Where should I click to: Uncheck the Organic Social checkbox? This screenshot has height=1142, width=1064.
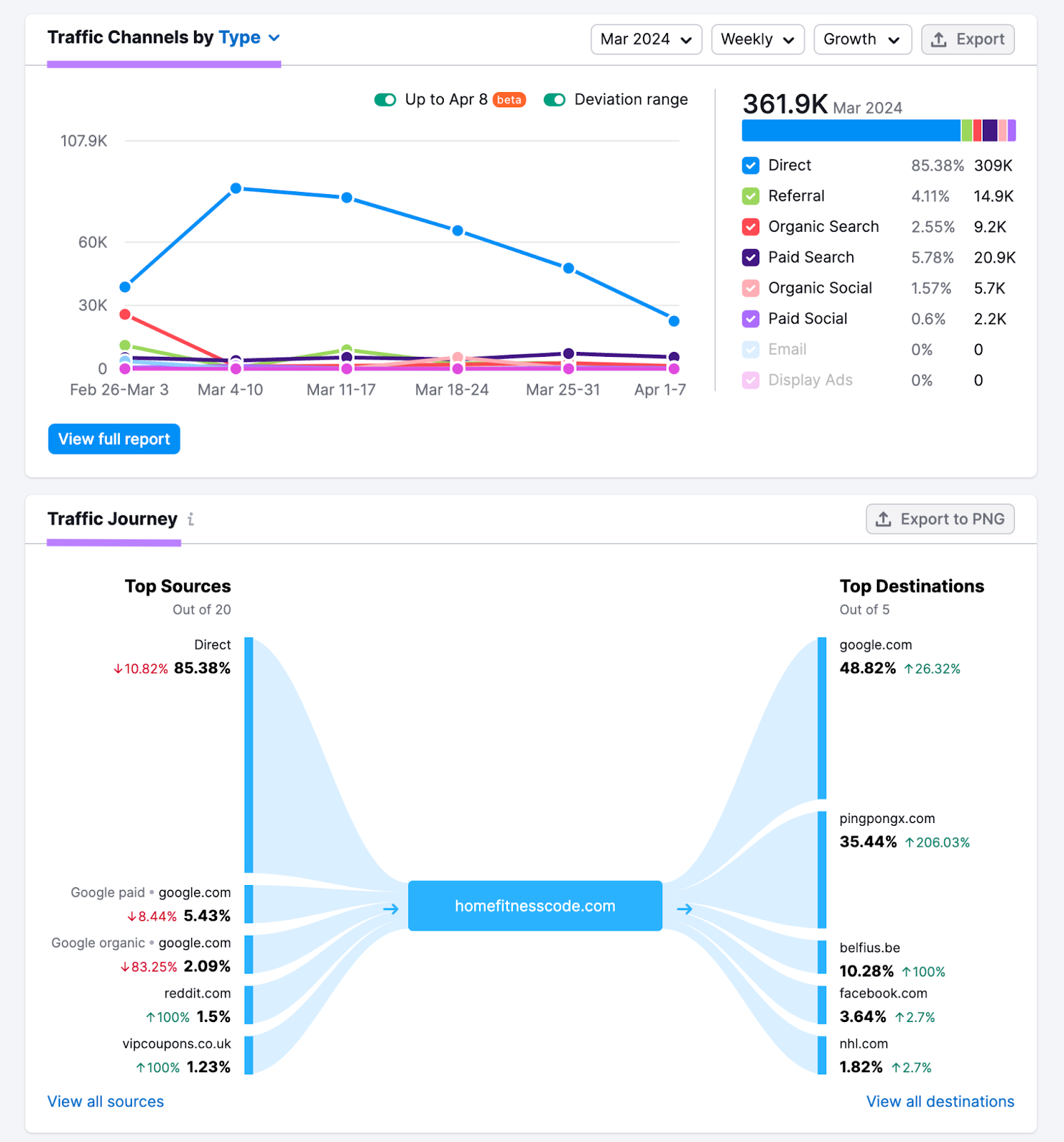(x=751, y=288)
